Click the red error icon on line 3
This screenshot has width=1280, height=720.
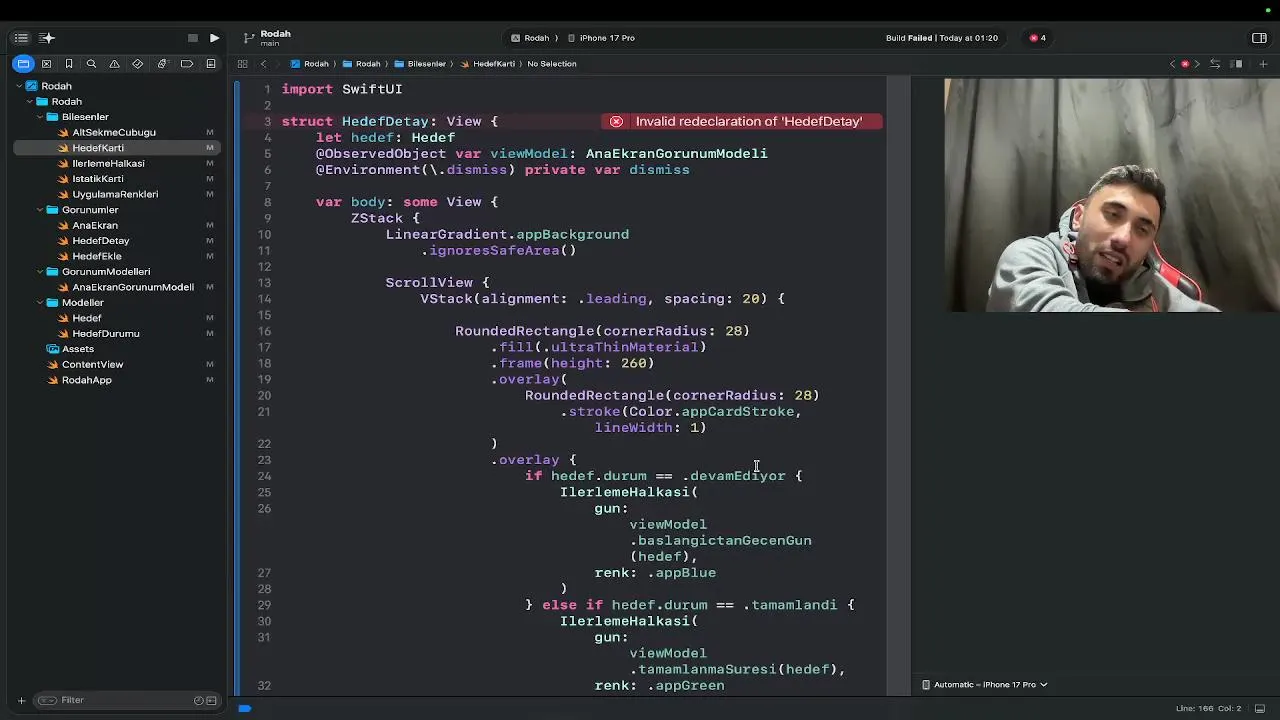(x=616, y=121)
